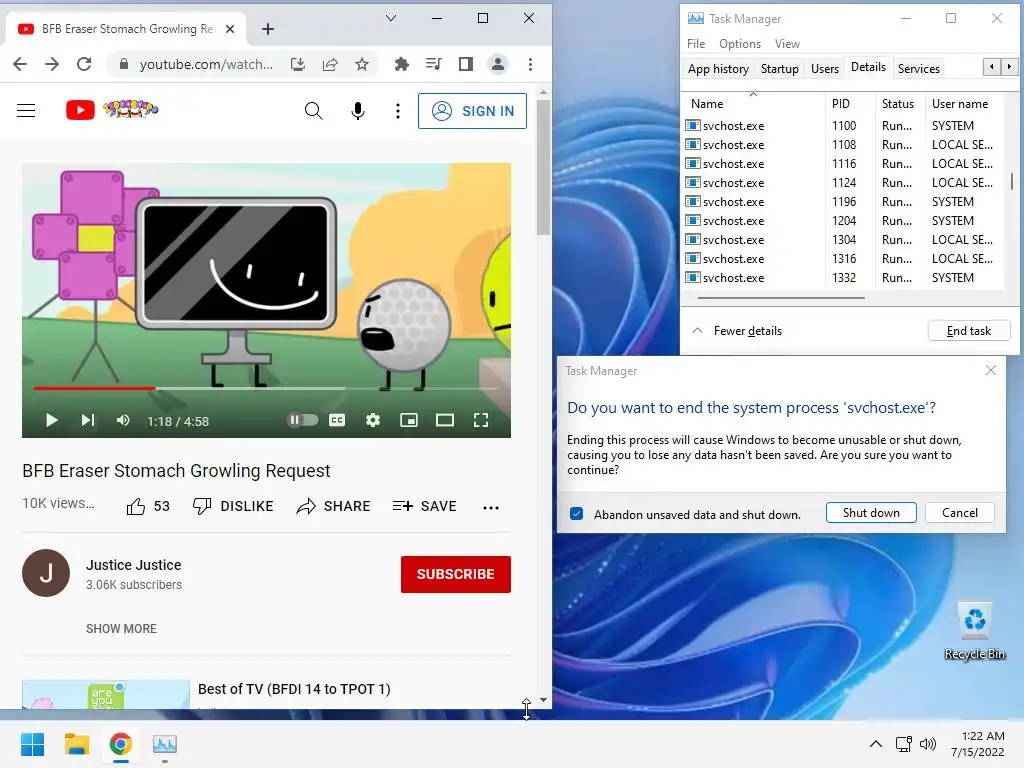
Task: Click End task button
Action: click(x=968, y=330)
